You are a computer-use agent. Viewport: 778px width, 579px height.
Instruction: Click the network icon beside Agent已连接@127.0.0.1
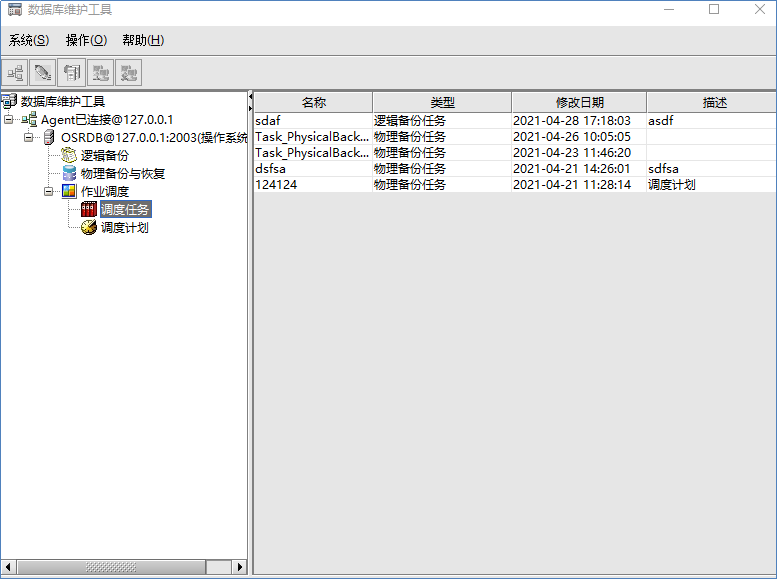tap(29, 120)
